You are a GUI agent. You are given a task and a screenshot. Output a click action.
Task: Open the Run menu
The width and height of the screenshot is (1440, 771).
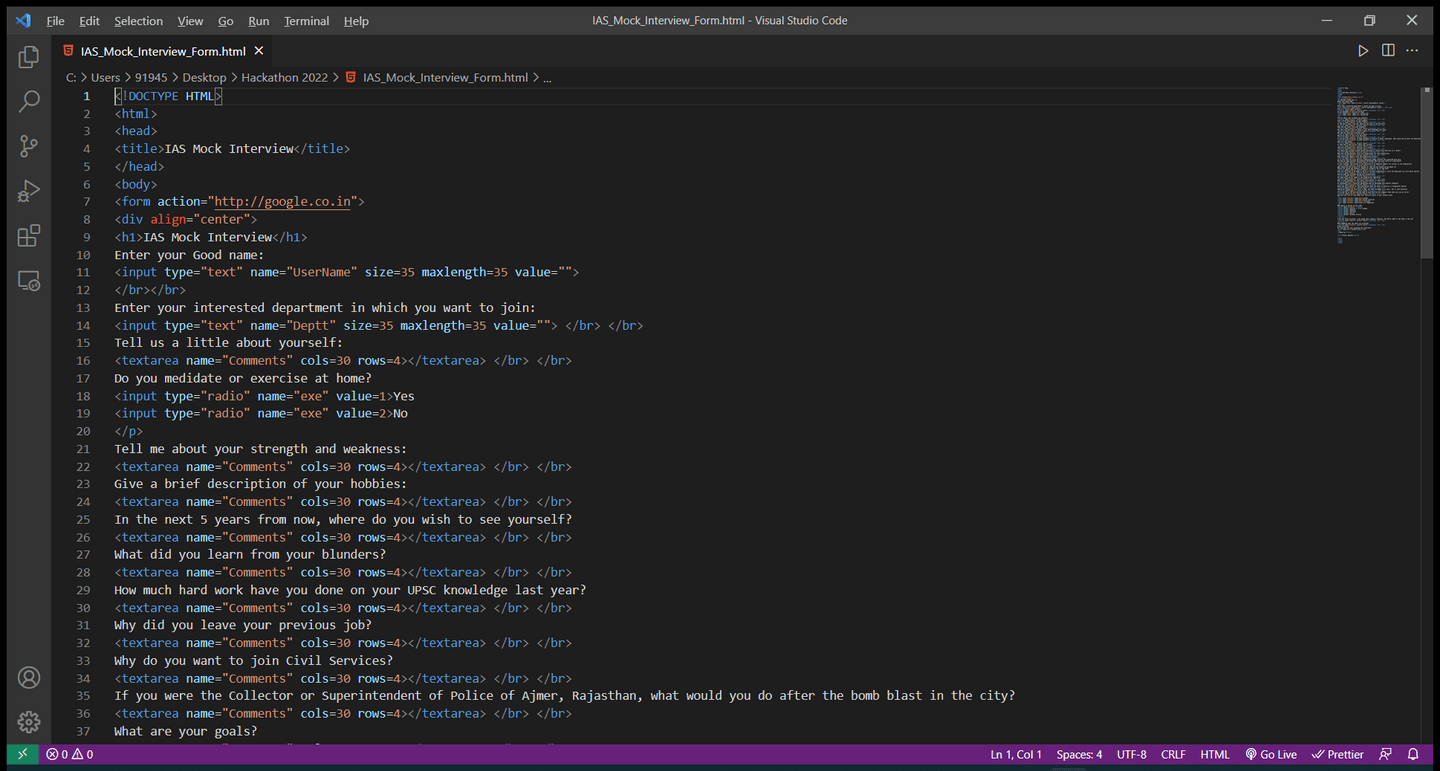(x=259, y=21)
